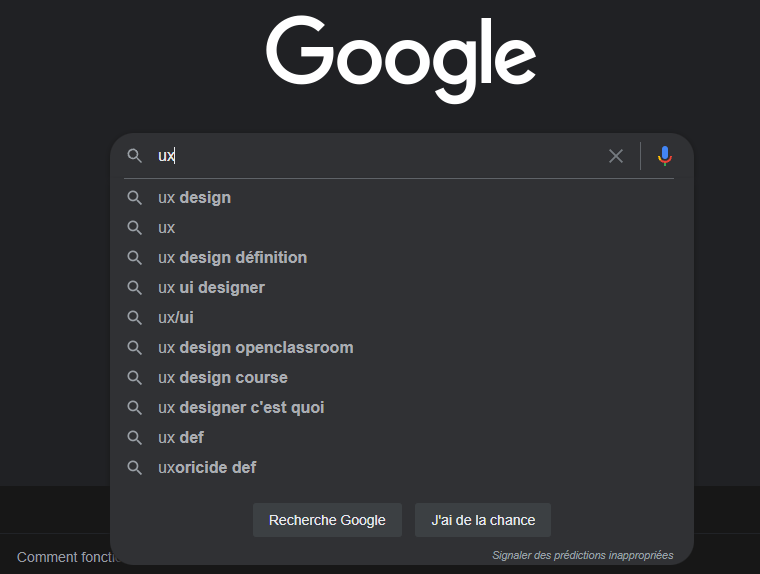This screenshot has height=574, width=760.
Task: Click the search icon beside 'ux design définition'
Action: coord(134,258)
